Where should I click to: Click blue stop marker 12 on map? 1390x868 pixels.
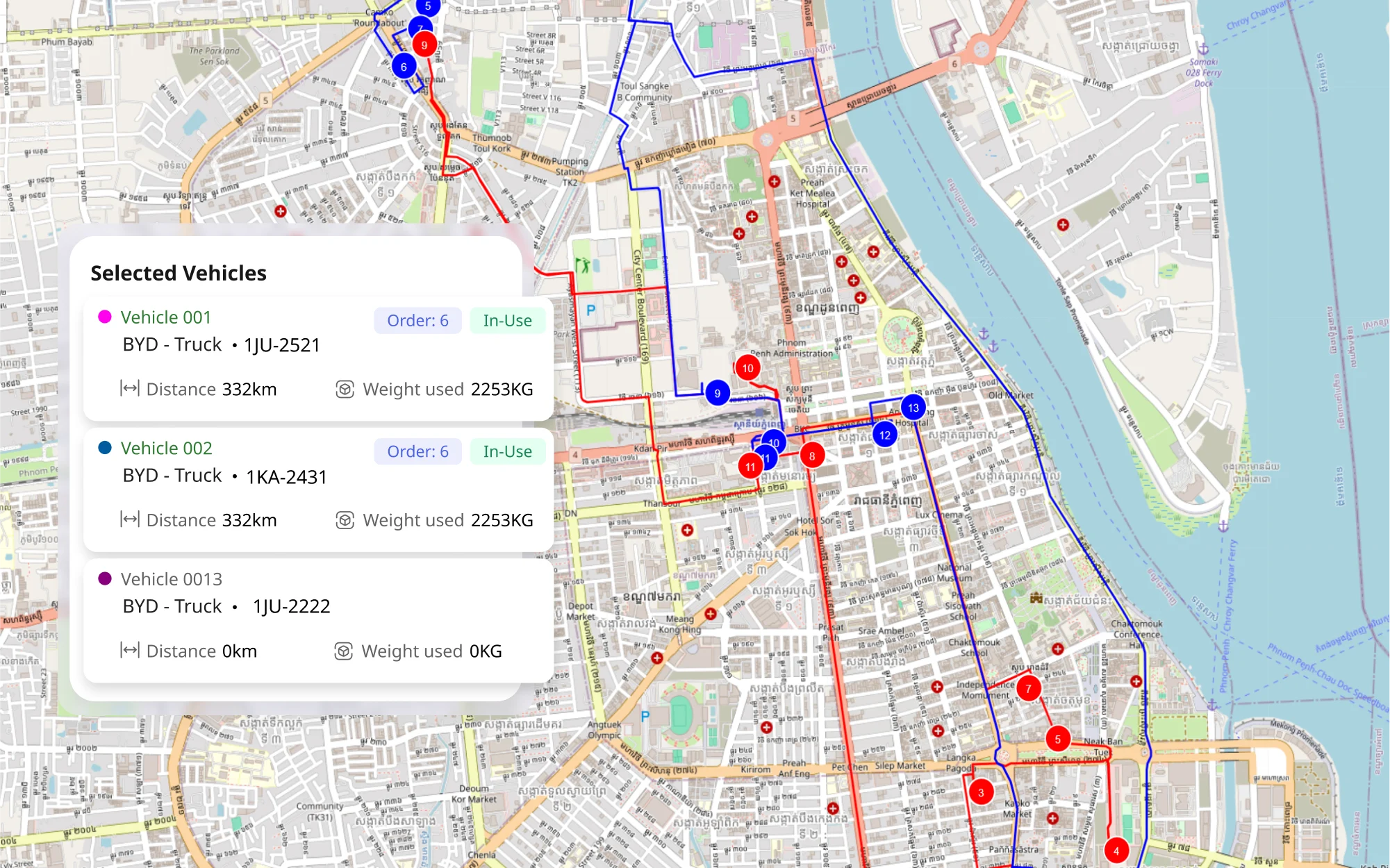point(884,435)
